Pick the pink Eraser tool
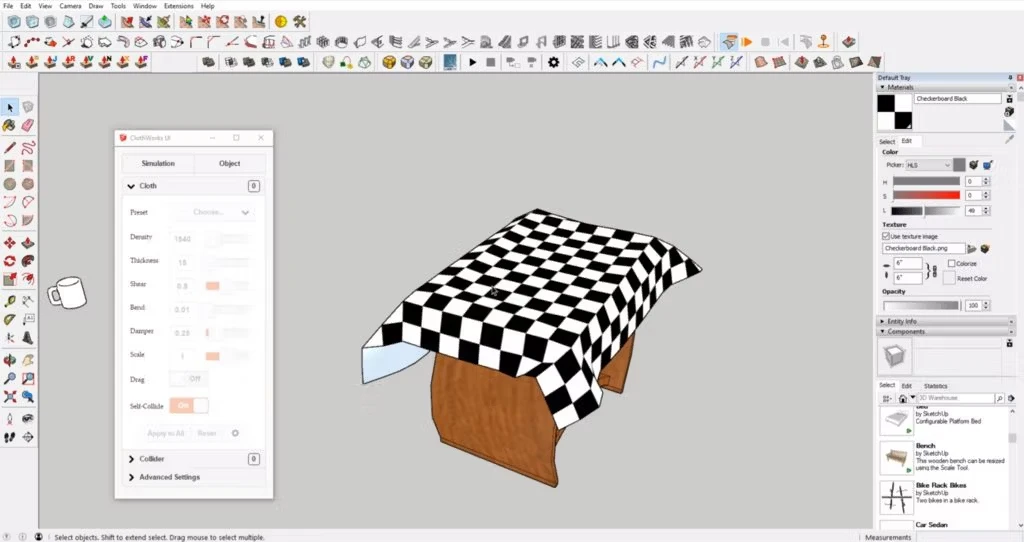Screen dimensions: 1024x542 [28, 126]
